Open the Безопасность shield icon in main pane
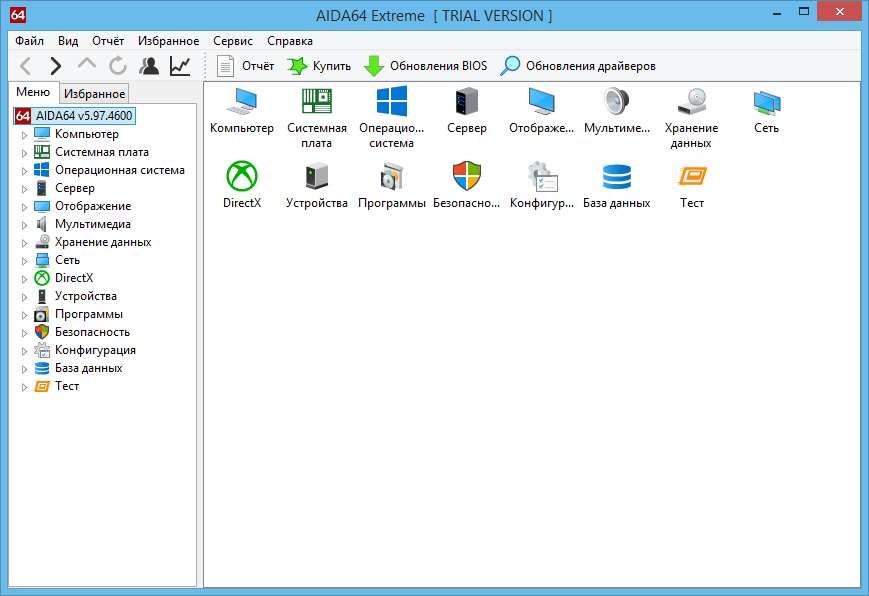 click(467, 176)
